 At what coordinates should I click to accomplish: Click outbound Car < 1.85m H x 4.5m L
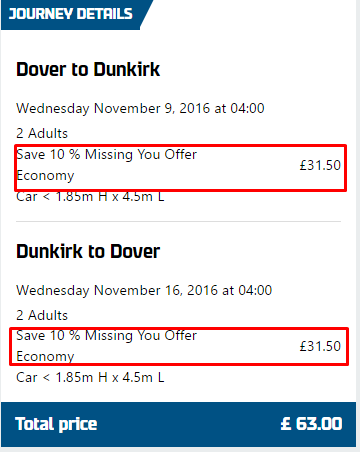90,197
